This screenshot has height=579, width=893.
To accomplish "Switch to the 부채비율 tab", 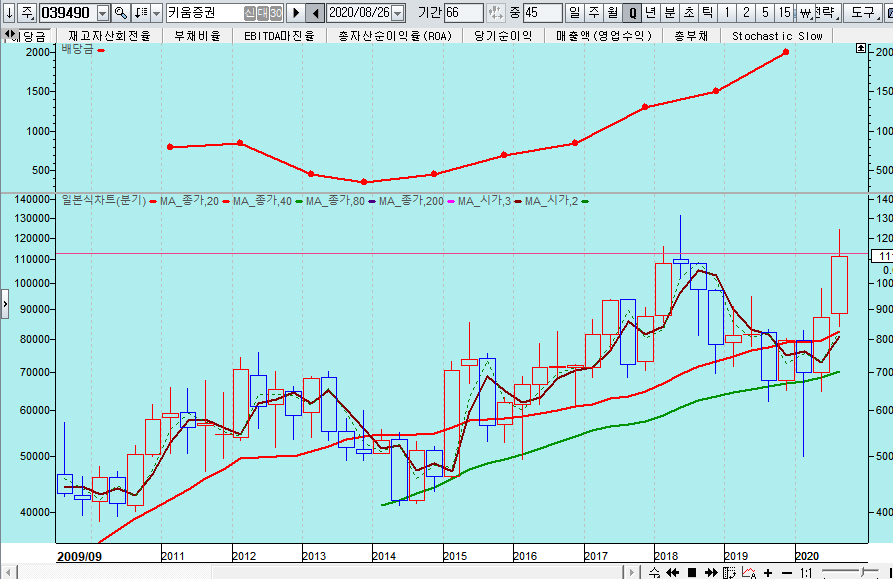I will pos(197,35).
